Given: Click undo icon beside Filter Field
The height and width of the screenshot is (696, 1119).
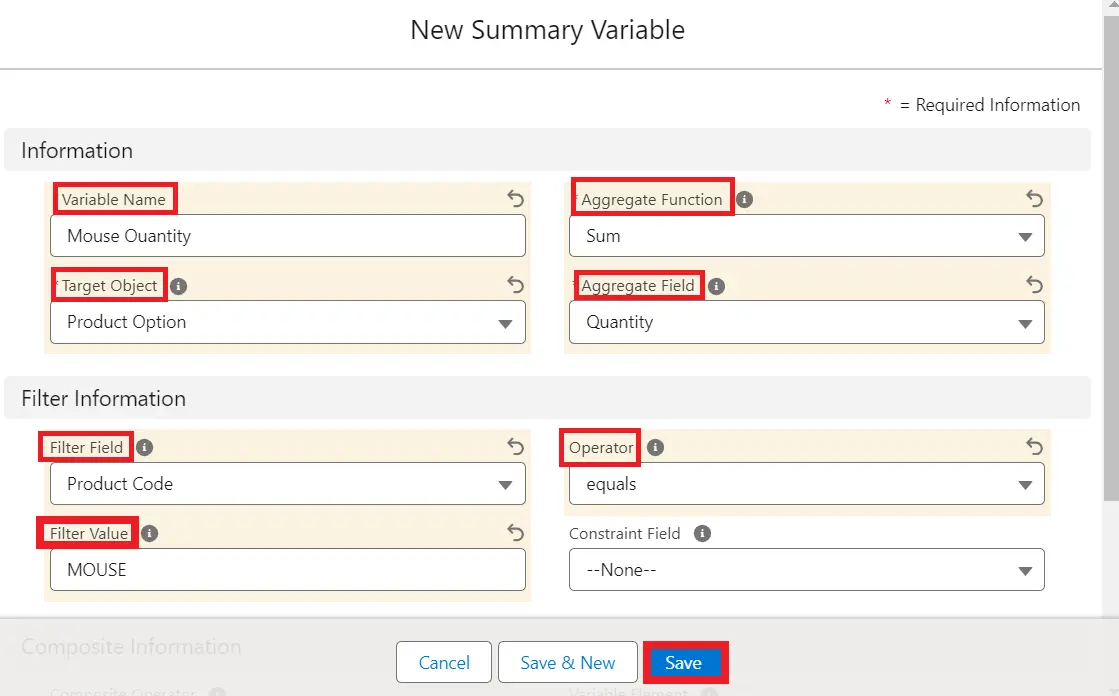Looking at the screenshot, I should click(x=515, y=447).
